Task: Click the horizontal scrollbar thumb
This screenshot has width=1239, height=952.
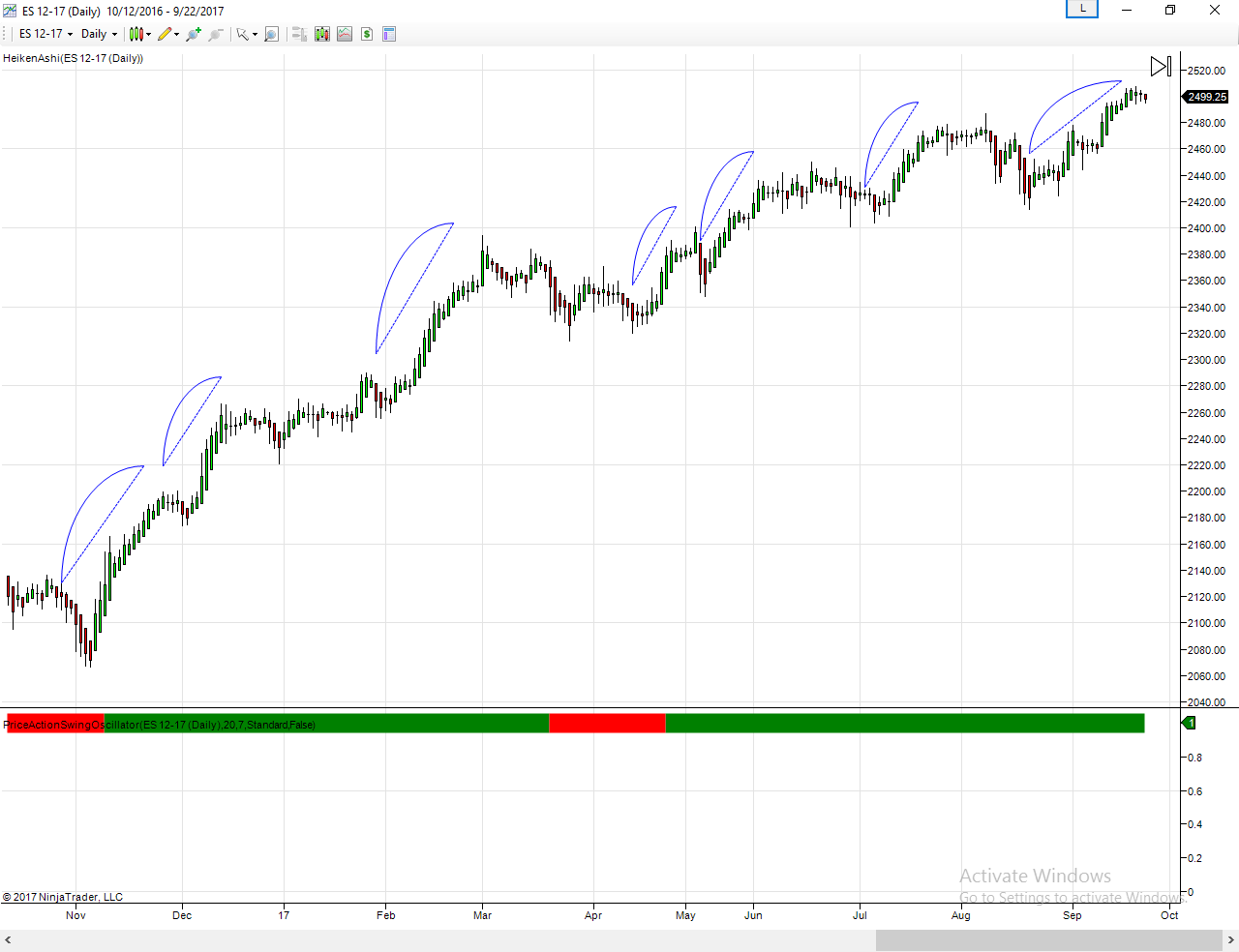Action: [x=1049, y=940]
